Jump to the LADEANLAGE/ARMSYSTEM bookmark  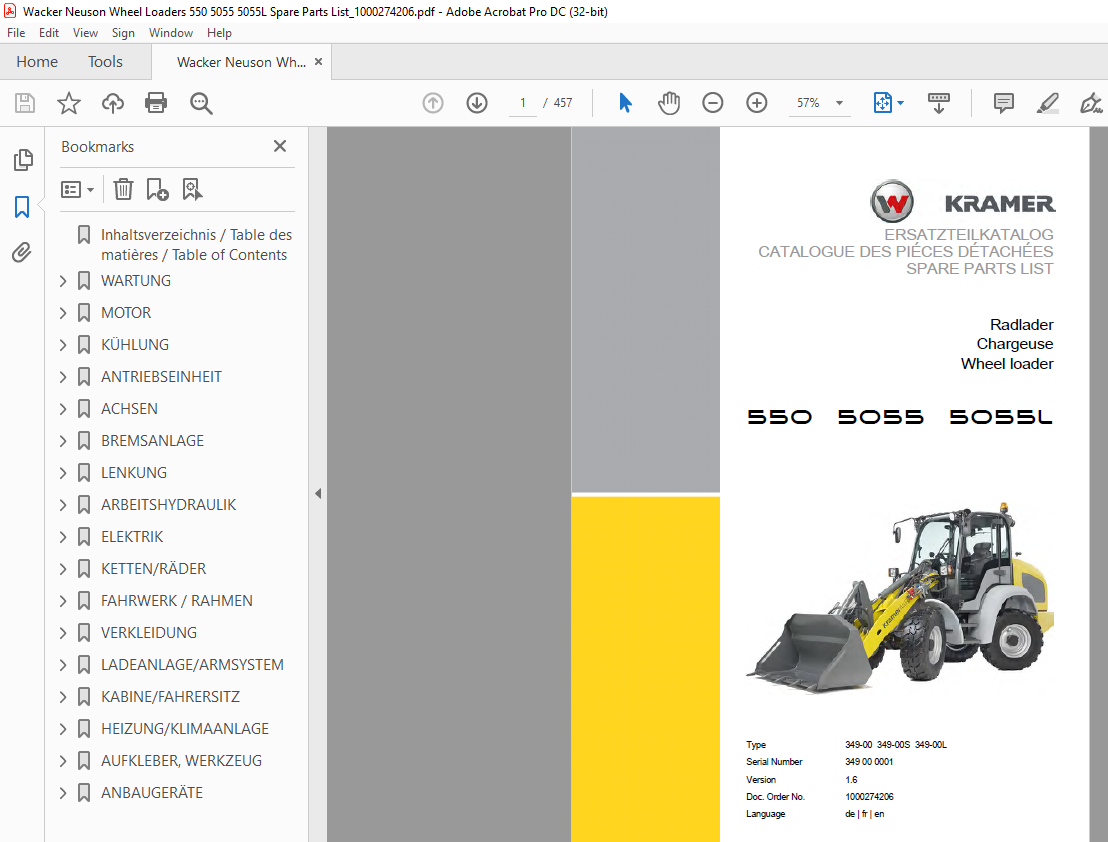pyautogui.click(x=192, y=665)
